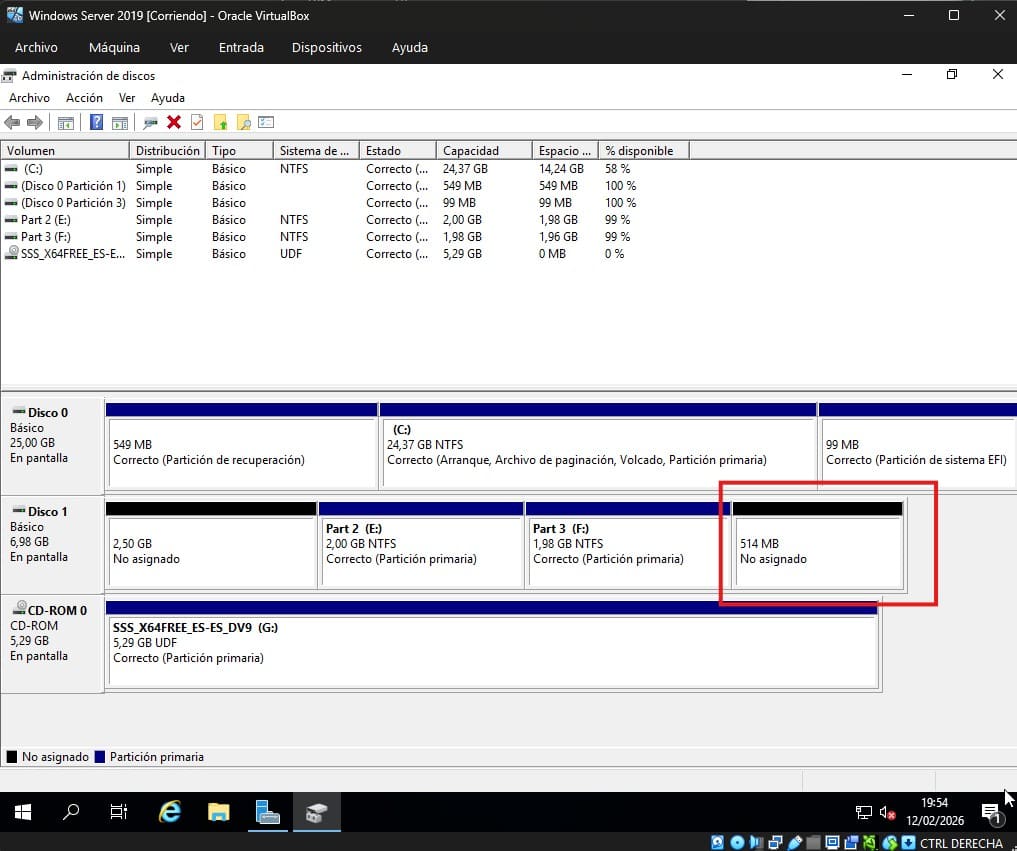Click the red X delete toolbar icon
Screen dimensions: 1017x851
coord(173,122)
